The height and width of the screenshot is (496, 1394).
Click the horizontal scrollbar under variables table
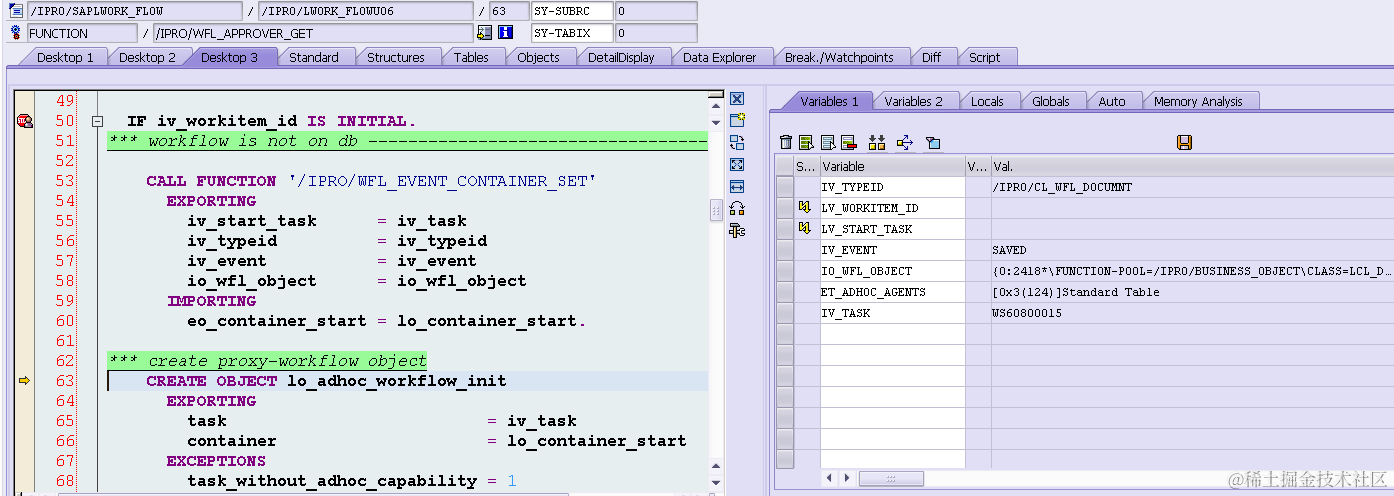891,479
